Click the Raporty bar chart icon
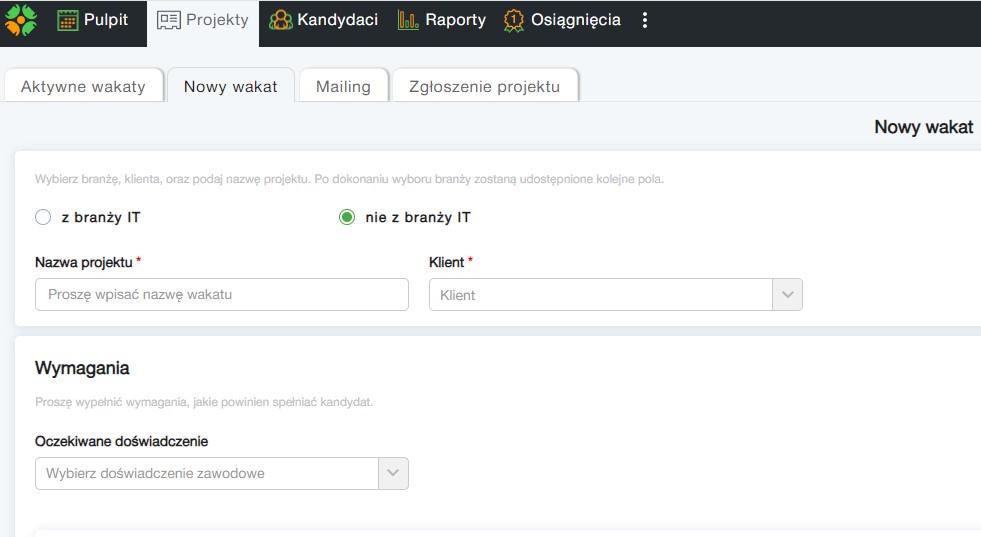 coord(408,20)
